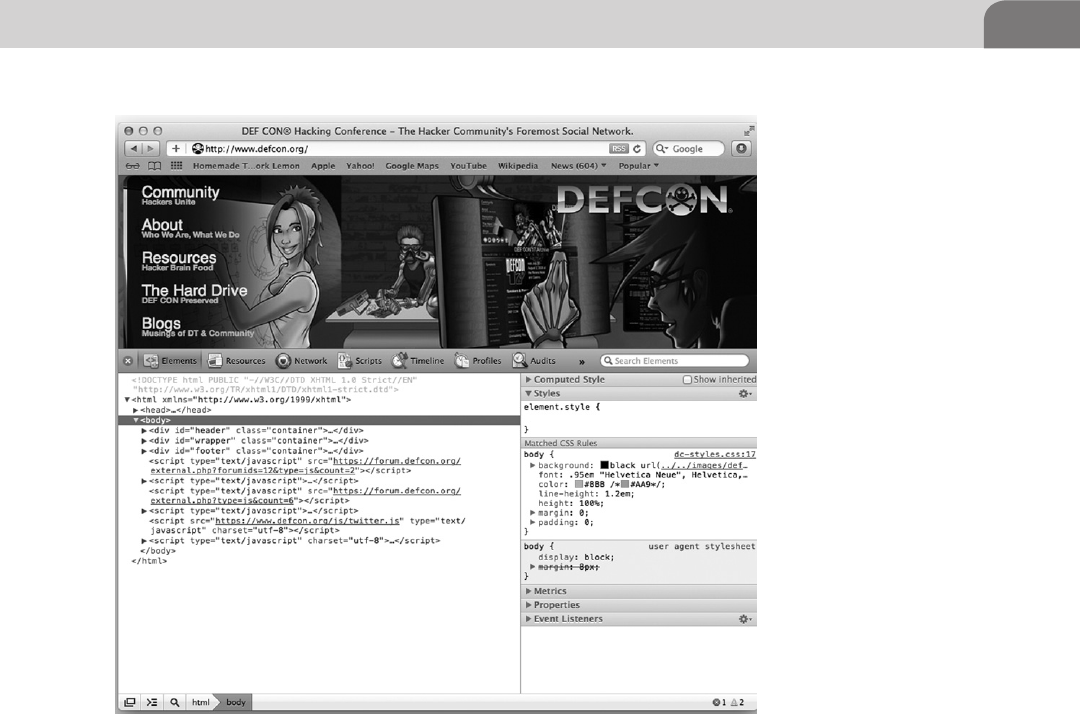
Task: Click the Google search field
Action: click(x=689, y=149)
